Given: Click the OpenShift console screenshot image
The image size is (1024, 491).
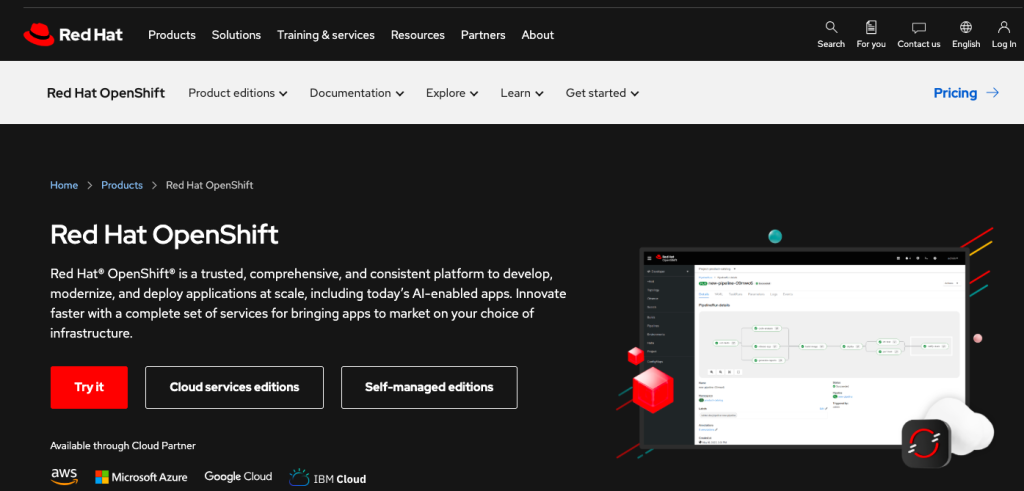Looking at the screenshot, I should point(805,348).
